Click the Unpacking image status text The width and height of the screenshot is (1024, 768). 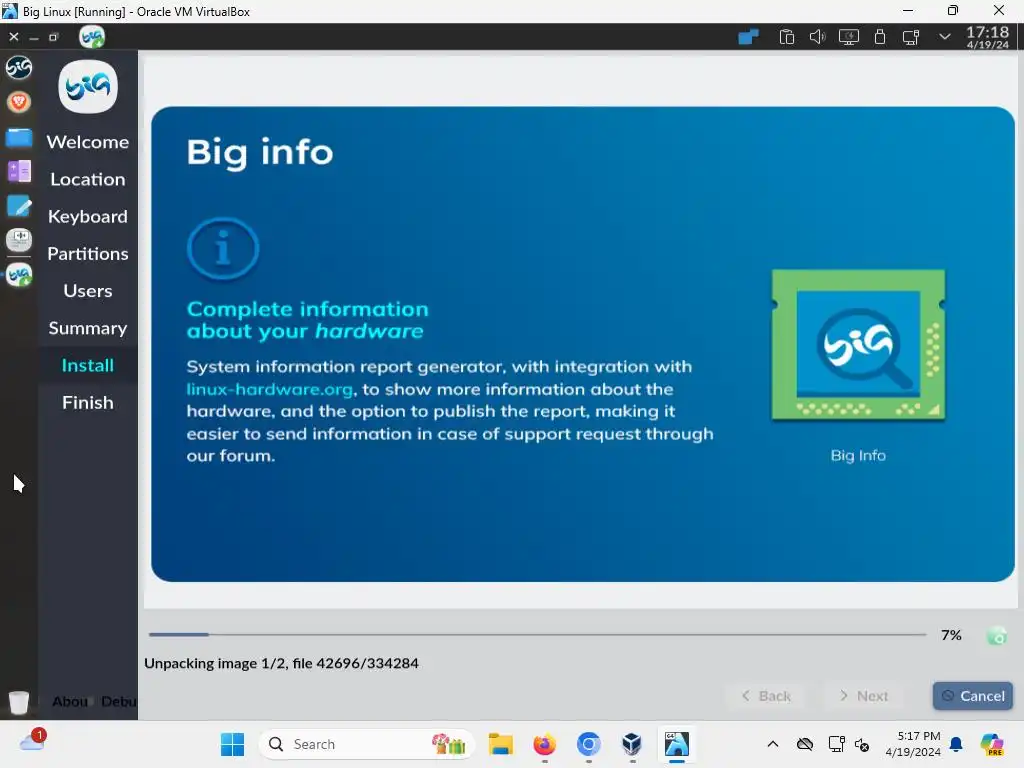[281, 664]
